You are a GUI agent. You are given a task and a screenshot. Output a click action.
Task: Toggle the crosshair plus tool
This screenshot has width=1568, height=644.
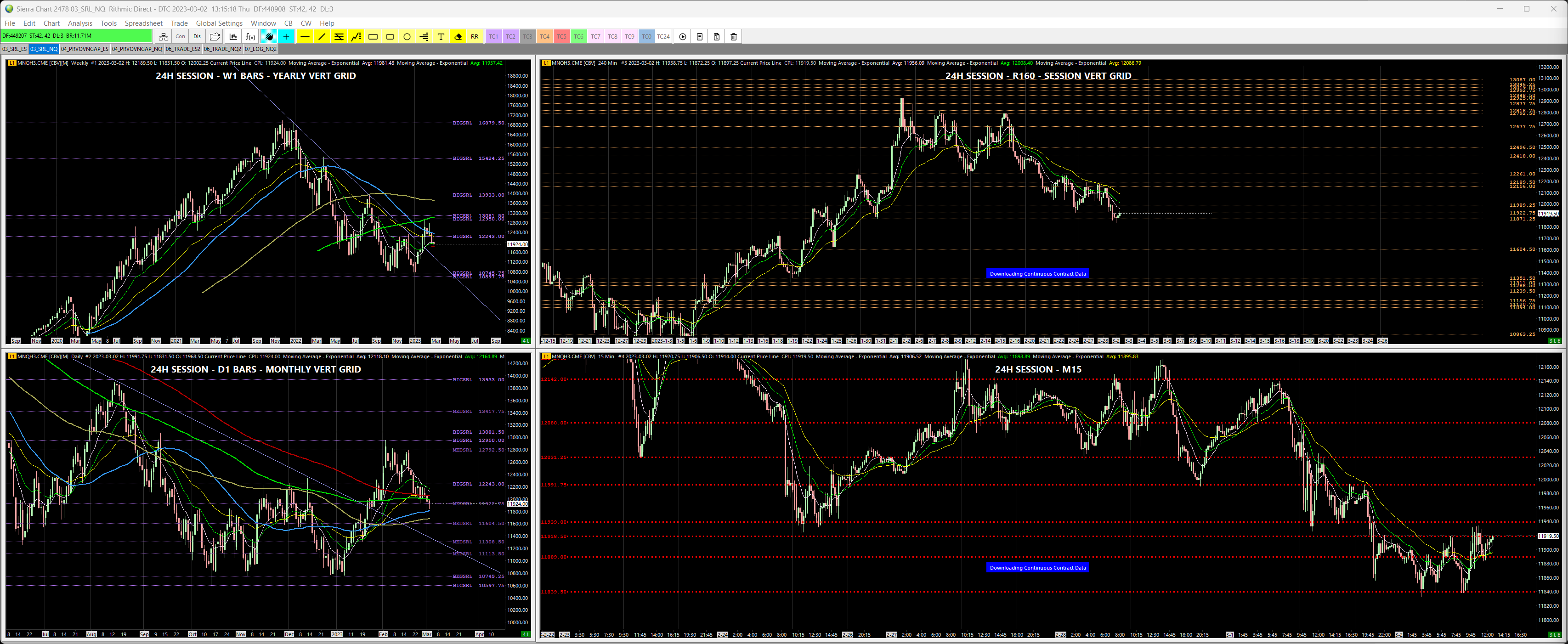coord(286,37)
